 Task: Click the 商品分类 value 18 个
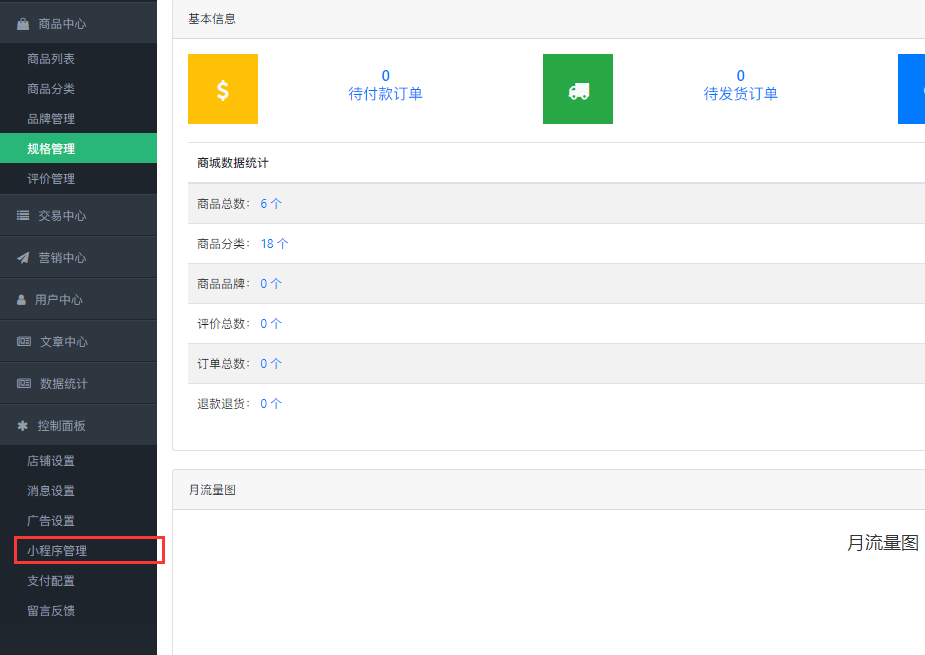click(274, 244)
